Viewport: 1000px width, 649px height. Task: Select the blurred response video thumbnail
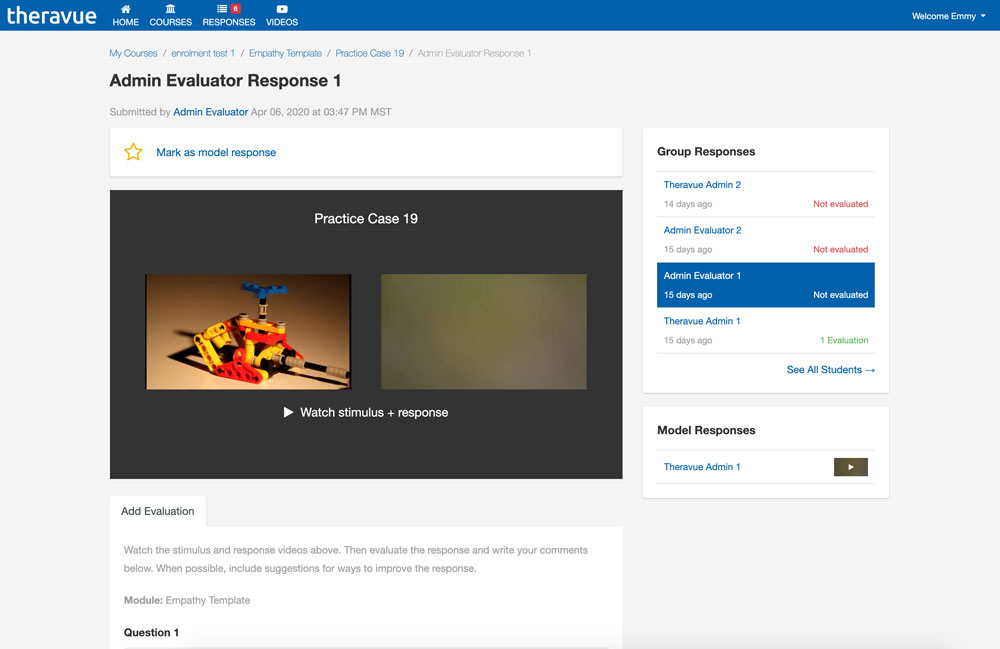tap(483, 332)
